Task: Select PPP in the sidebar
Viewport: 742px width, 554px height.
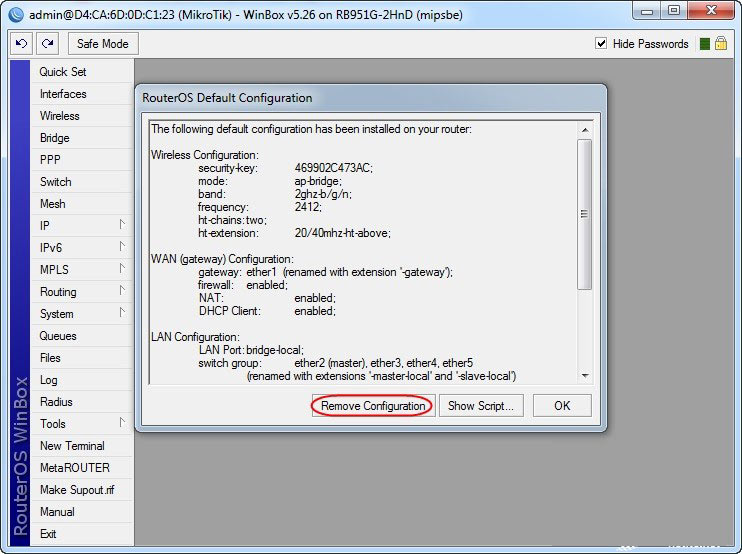Action: pos(82,160)
